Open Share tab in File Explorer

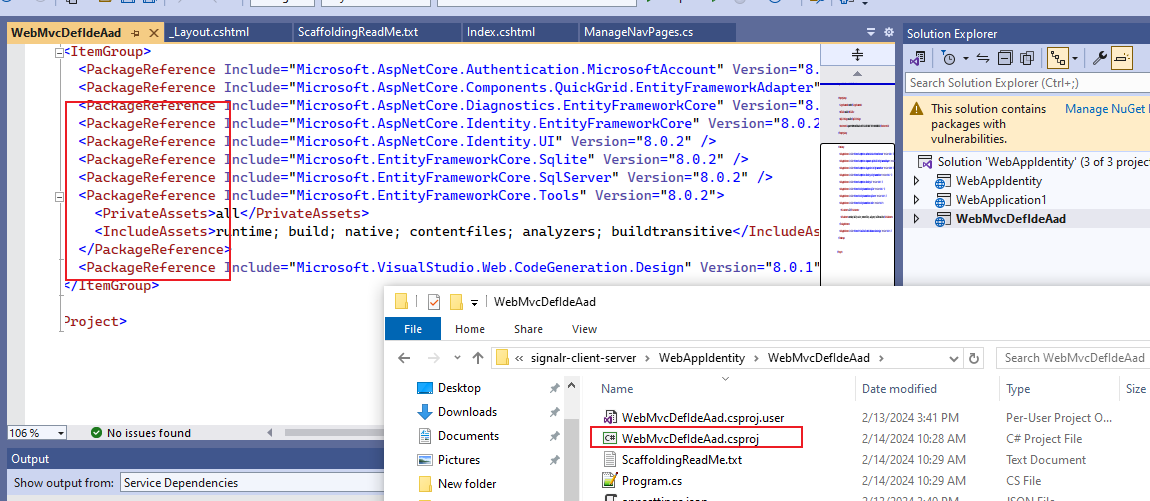tap(528, 329)
